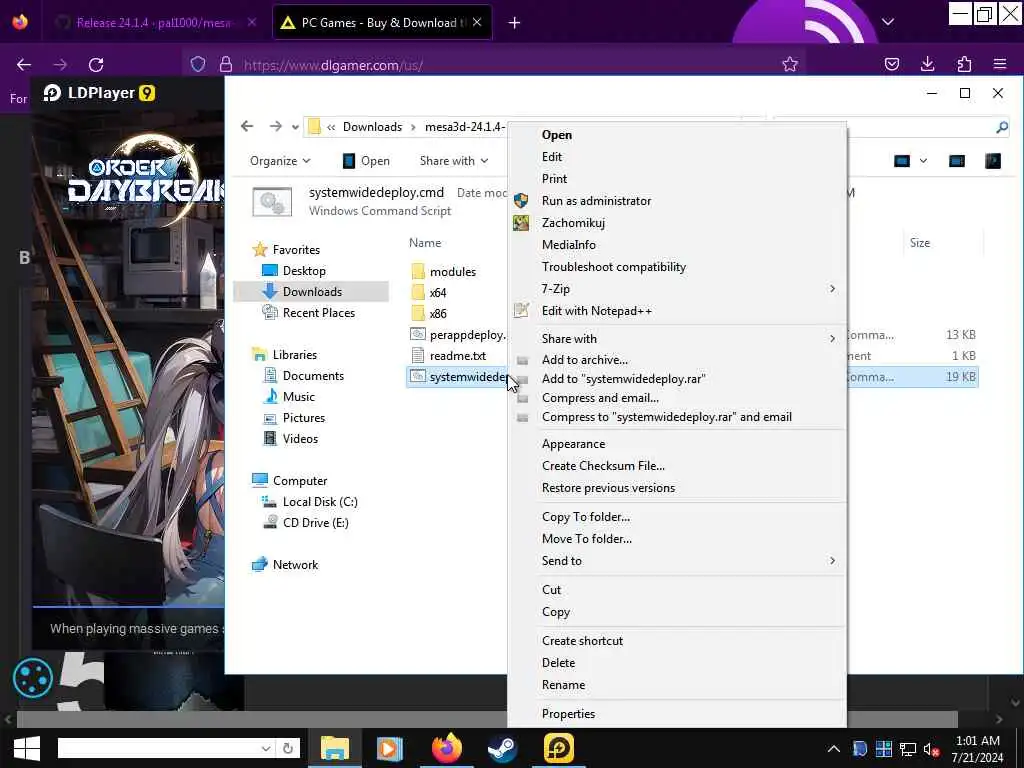Click the Windows Start button
This screenshot has width=1024, height=768.
pyautogui.click(x=26, y=748)
